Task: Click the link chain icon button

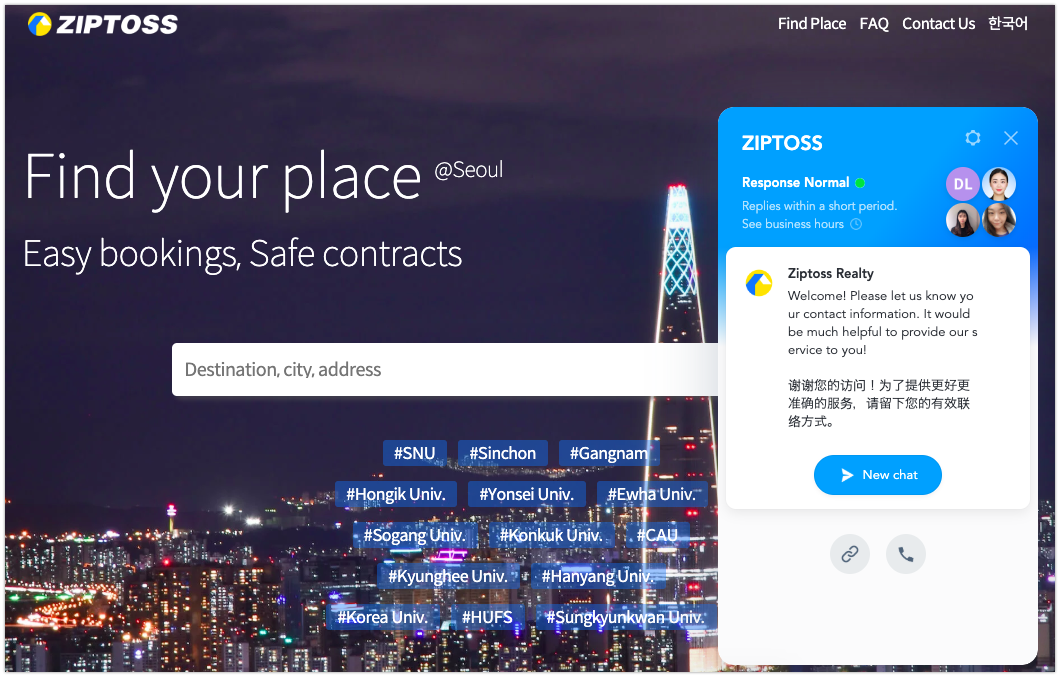Action: pyautogui.click(x=849, y=554)
